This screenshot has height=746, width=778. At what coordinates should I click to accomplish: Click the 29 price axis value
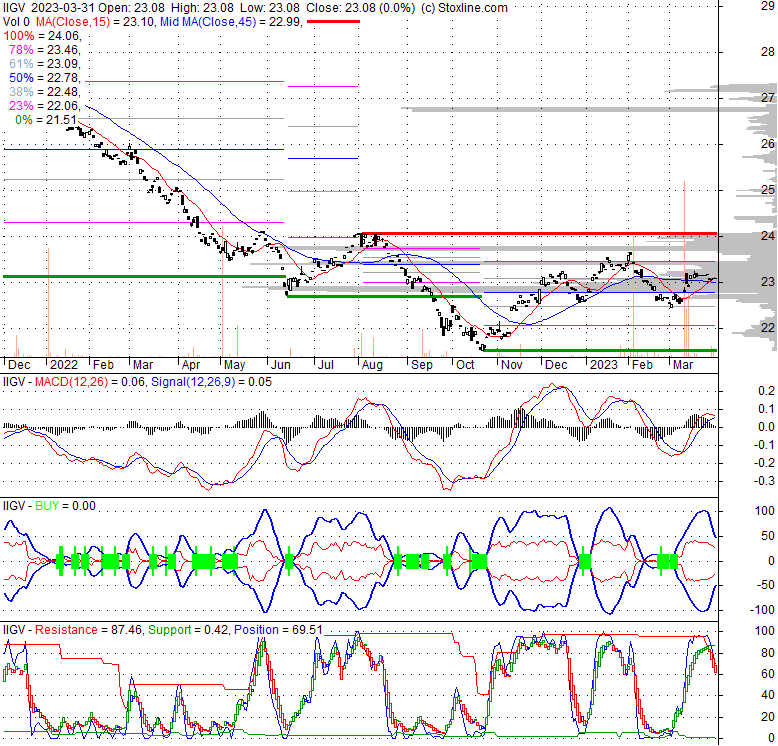click(x=768, y=6)
